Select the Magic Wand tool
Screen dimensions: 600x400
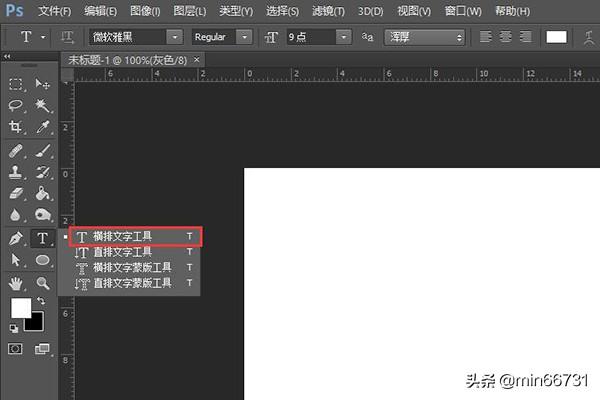tap(42, 105)
